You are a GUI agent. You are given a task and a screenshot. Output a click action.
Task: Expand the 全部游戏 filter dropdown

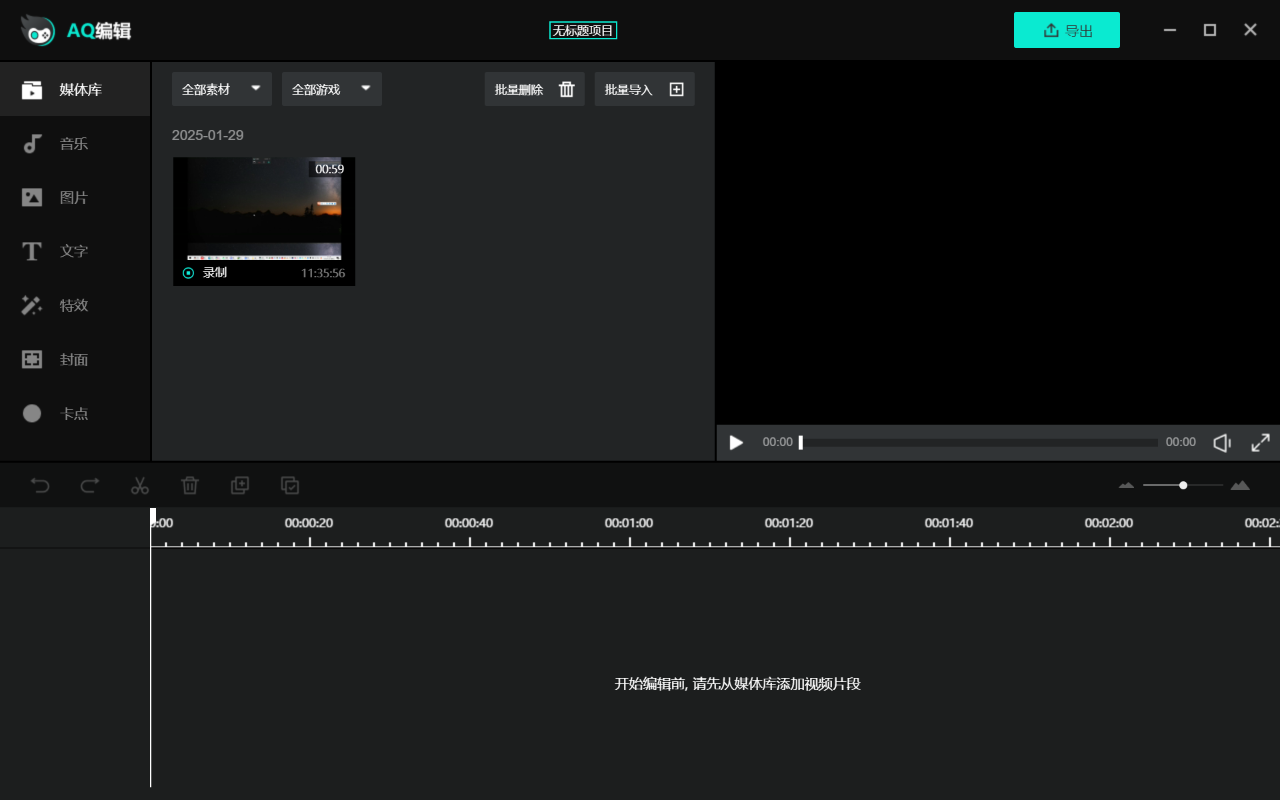pos(331,89)
